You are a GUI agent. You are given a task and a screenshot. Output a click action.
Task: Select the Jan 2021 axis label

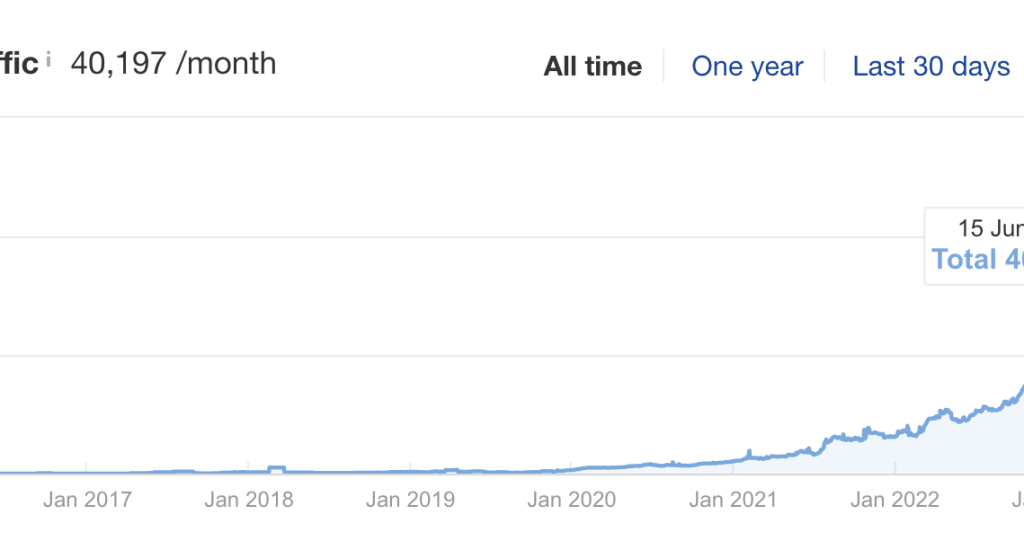tap(733, 500)
